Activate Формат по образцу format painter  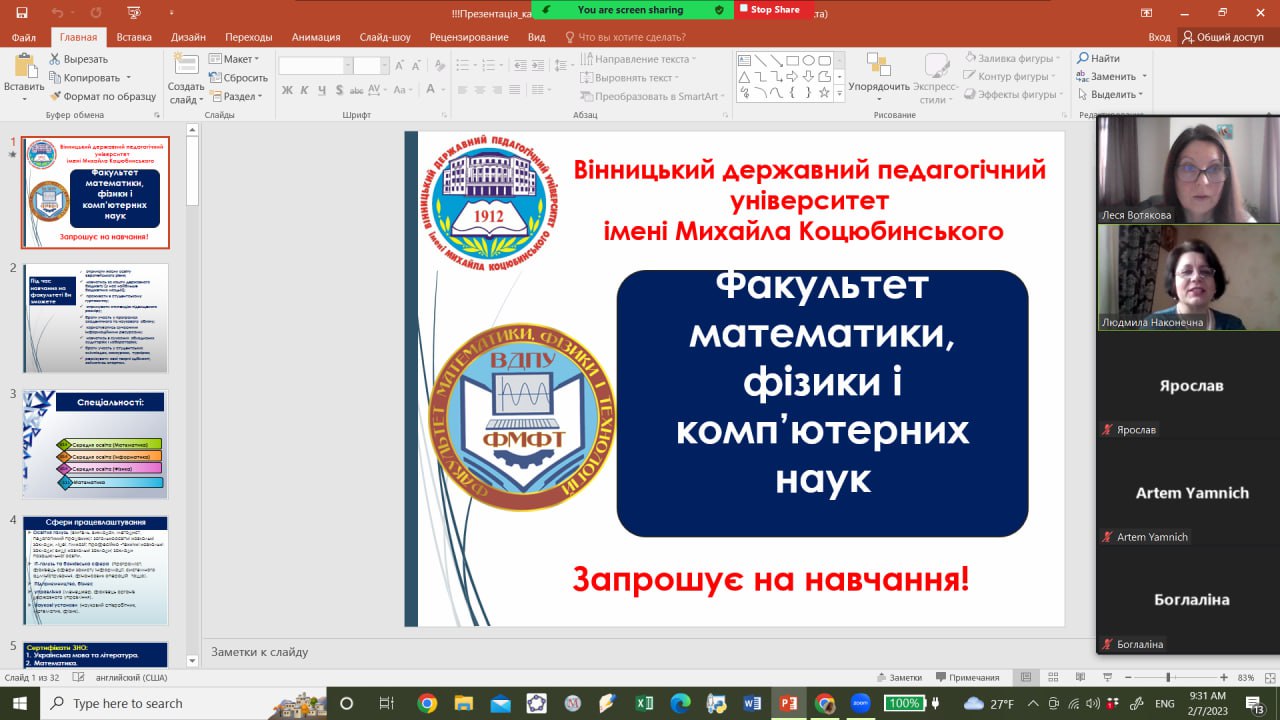103,96
